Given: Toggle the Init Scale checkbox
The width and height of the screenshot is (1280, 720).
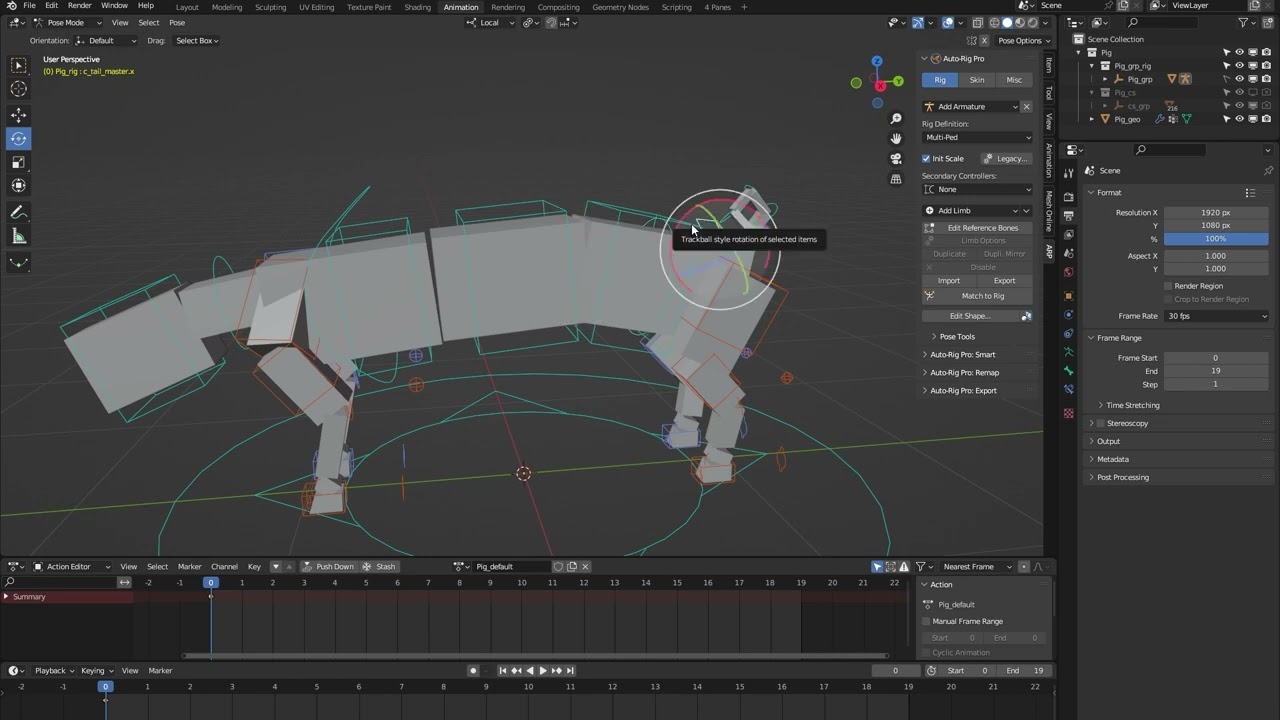Looking at the screenshot, I should 926,158.
